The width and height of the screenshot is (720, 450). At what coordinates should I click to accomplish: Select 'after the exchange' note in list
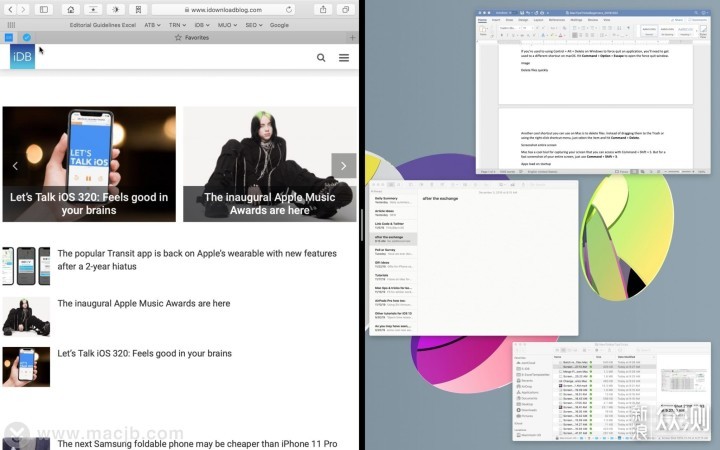click(393, 239)
